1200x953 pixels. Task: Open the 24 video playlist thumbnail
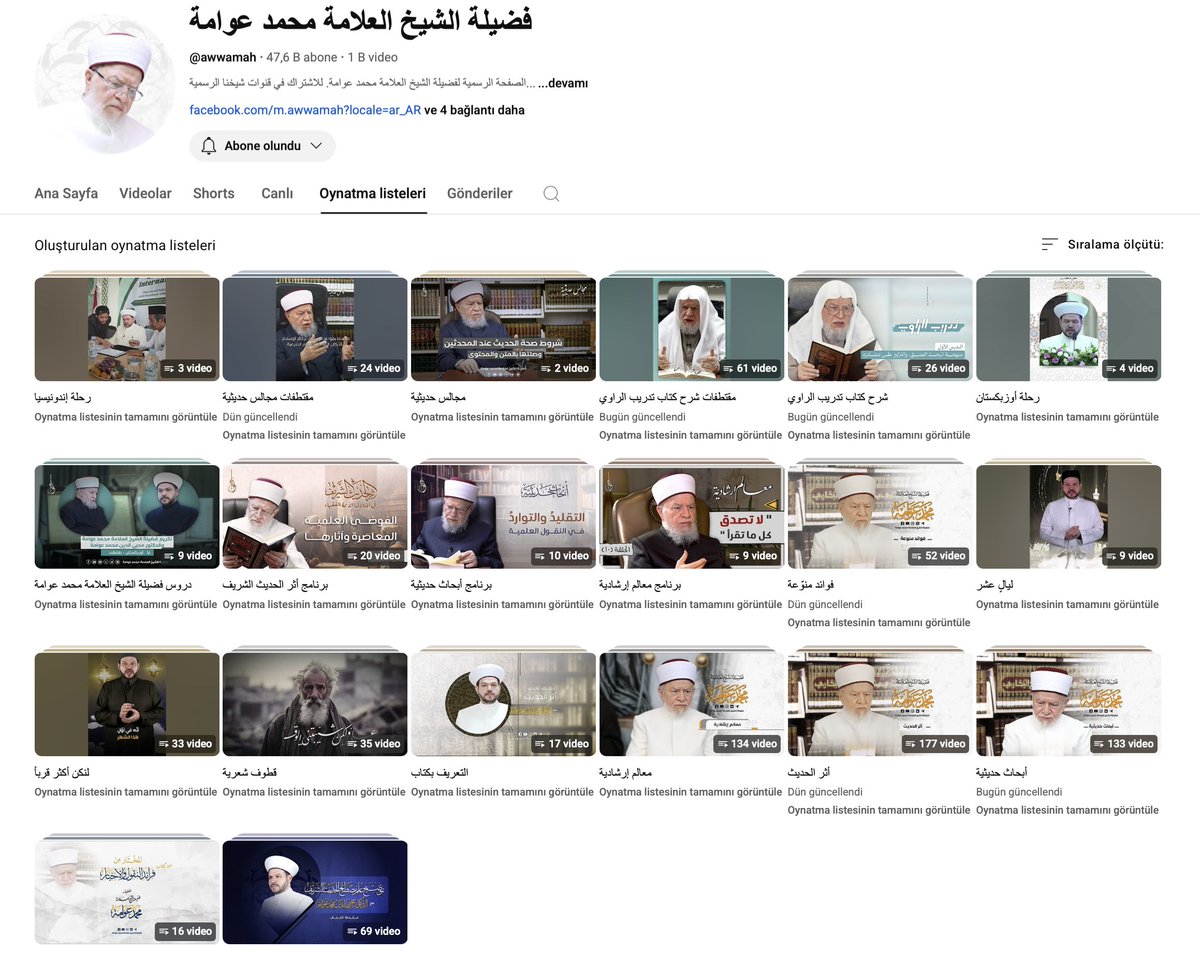pos(315,329)
